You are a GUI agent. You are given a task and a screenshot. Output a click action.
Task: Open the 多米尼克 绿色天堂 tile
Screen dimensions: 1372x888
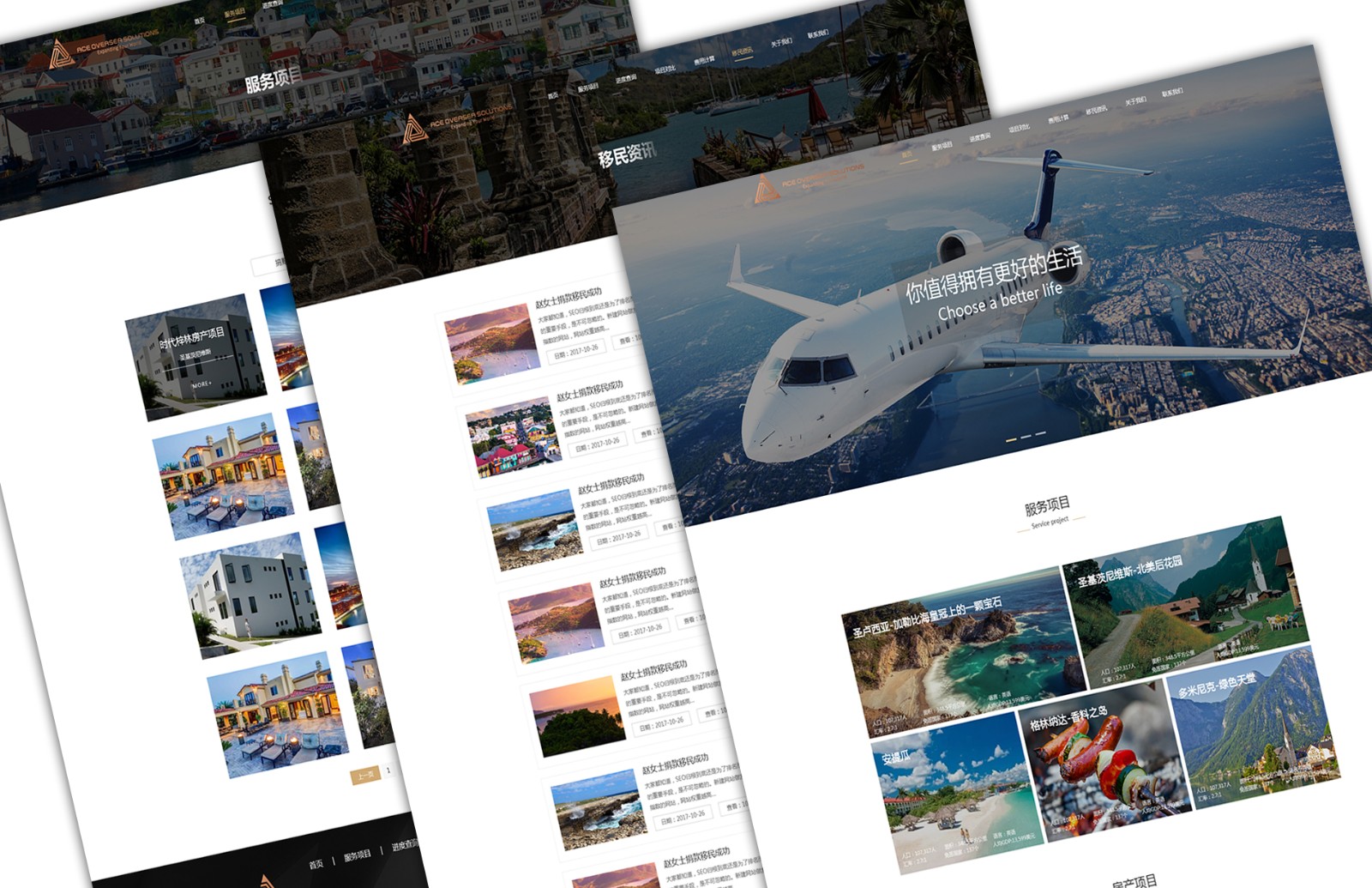click(1252, 729)
